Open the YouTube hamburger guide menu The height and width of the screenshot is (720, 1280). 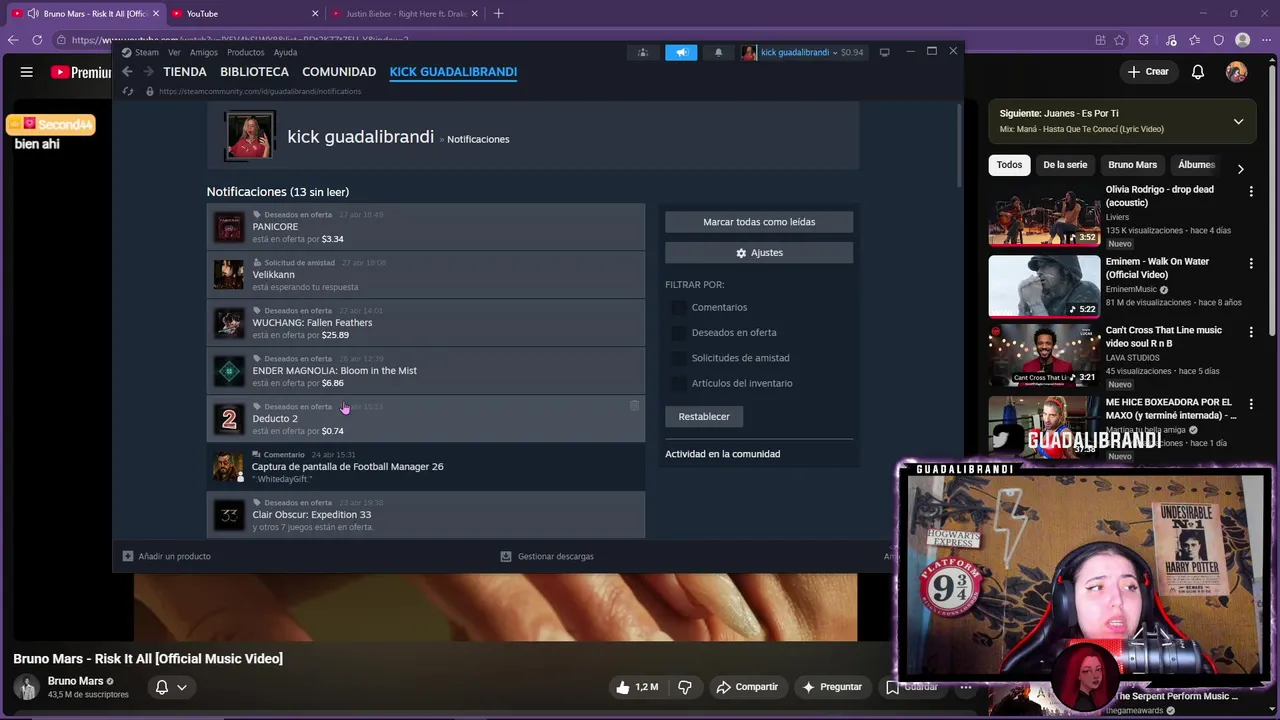[x=27, y=72]
